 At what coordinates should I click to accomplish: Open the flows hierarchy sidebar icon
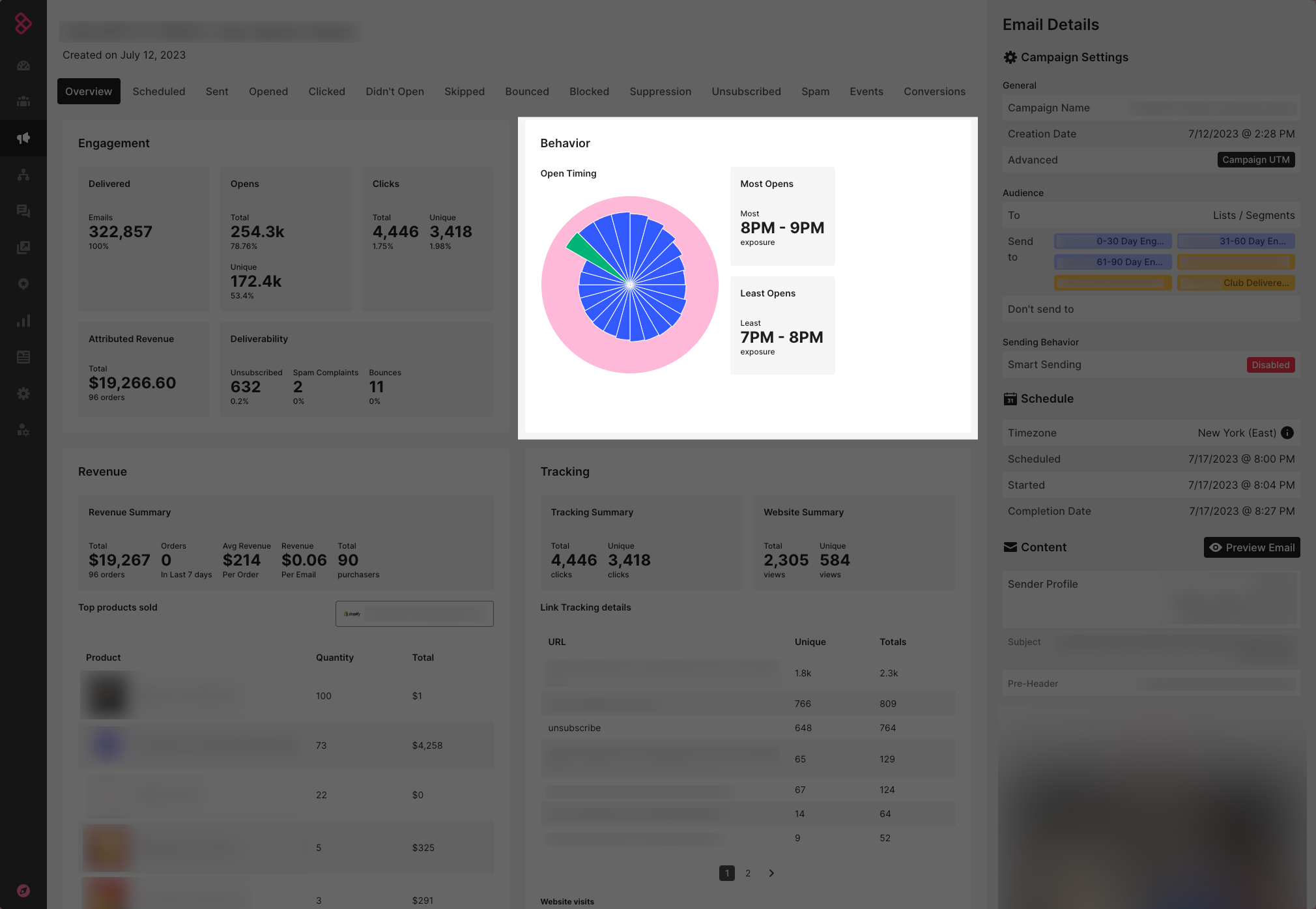23,175
